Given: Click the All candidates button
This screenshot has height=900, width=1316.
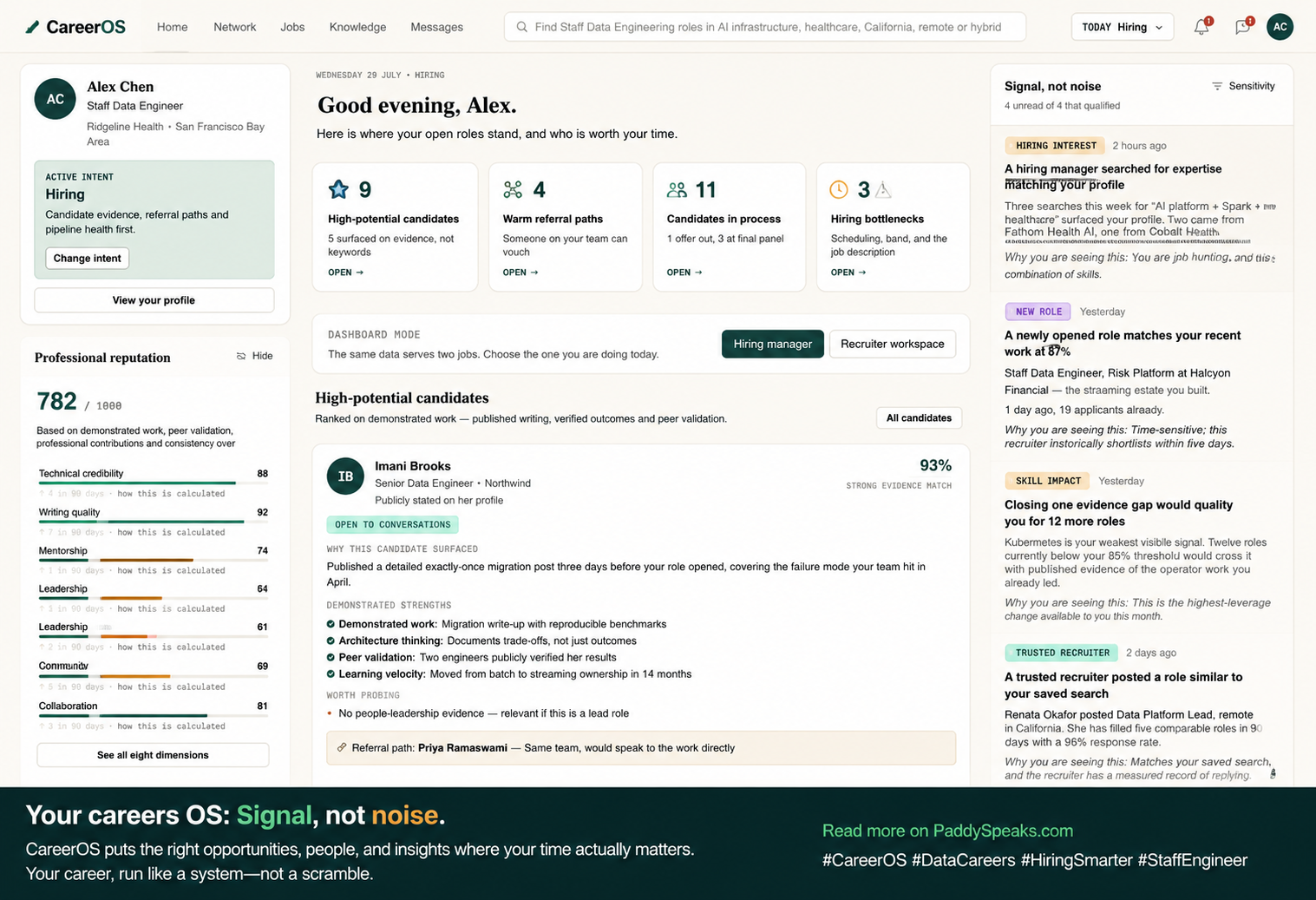Looking at the screenshot, I should [x=919, y=418].
